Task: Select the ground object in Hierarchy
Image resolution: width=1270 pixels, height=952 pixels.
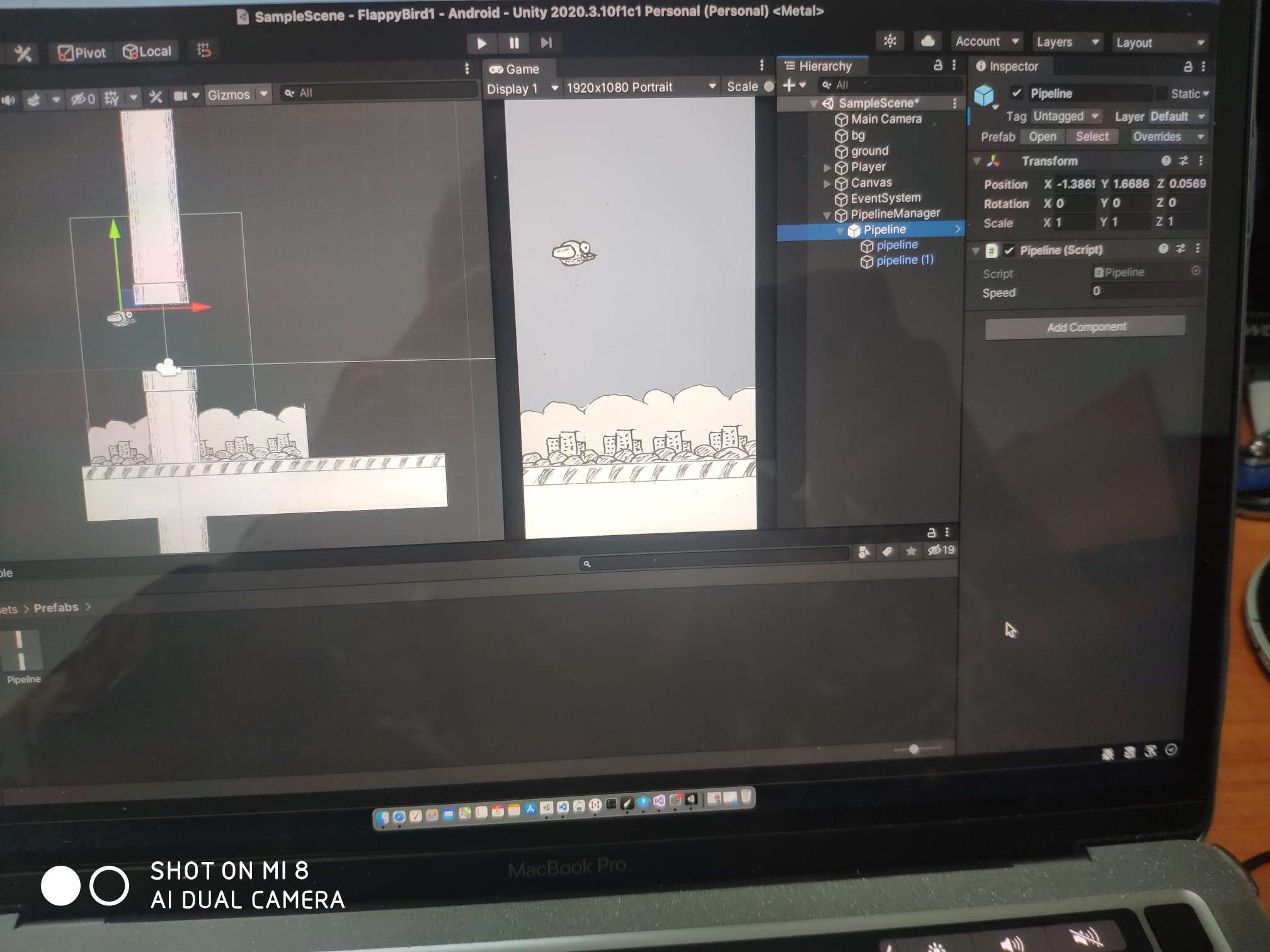Action: (861, 151)
